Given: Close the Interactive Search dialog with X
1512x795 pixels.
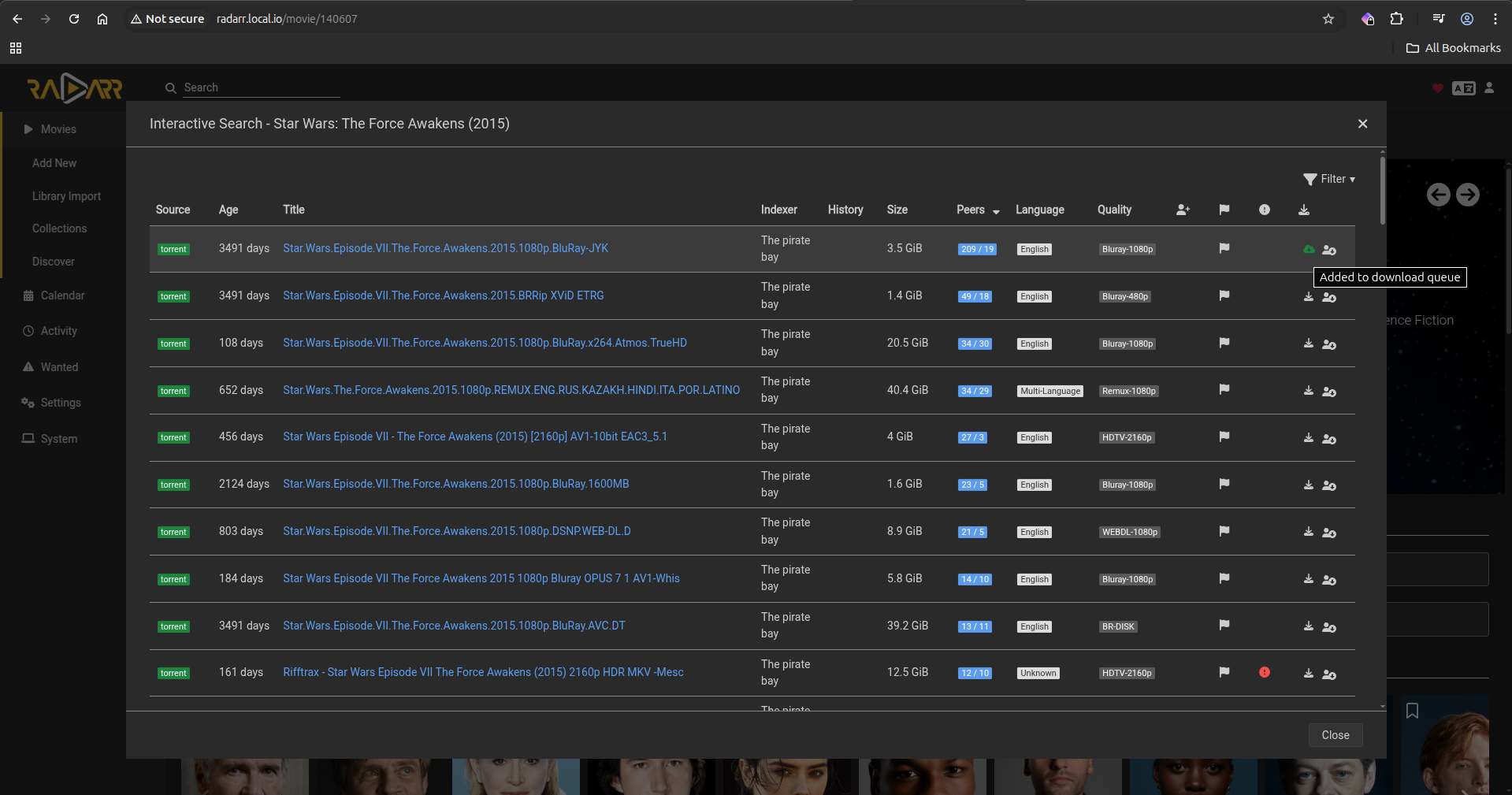Looking at the screenshot, I should point(1362,124).
